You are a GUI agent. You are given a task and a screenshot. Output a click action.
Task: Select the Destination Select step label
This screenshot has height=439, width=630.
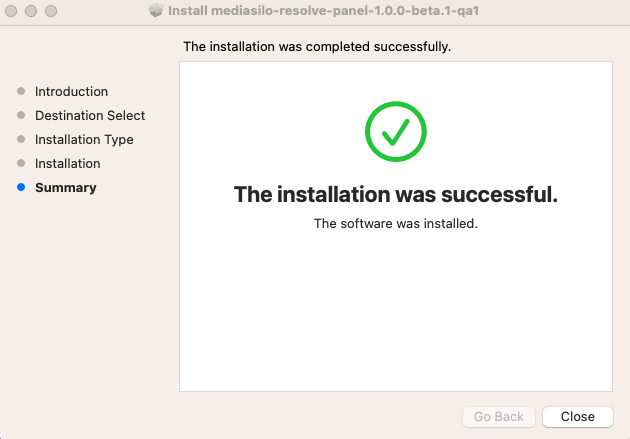click(x=90, y=115)
